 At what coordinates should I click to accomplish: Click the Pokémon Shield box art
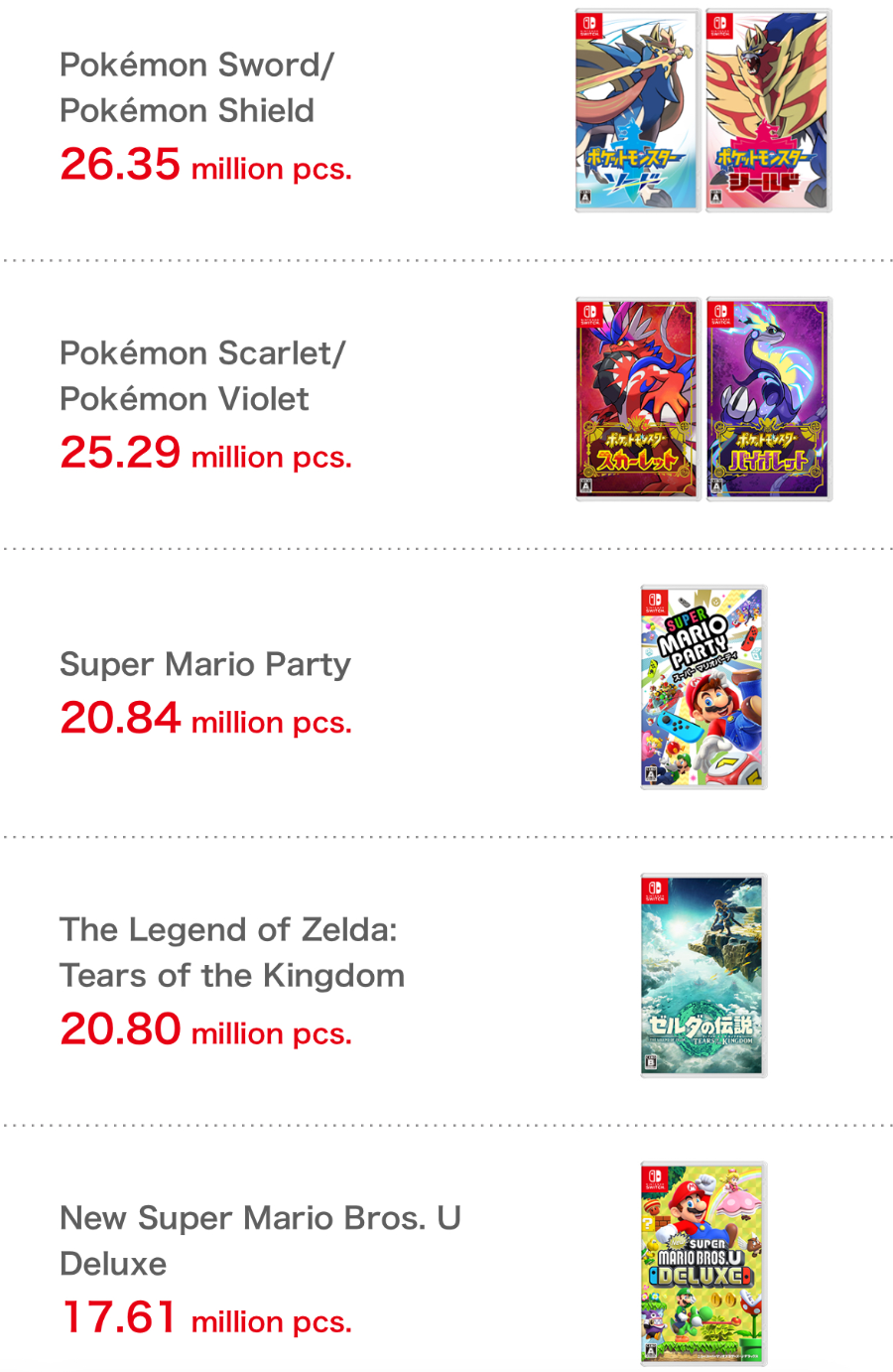pos(768,110)
